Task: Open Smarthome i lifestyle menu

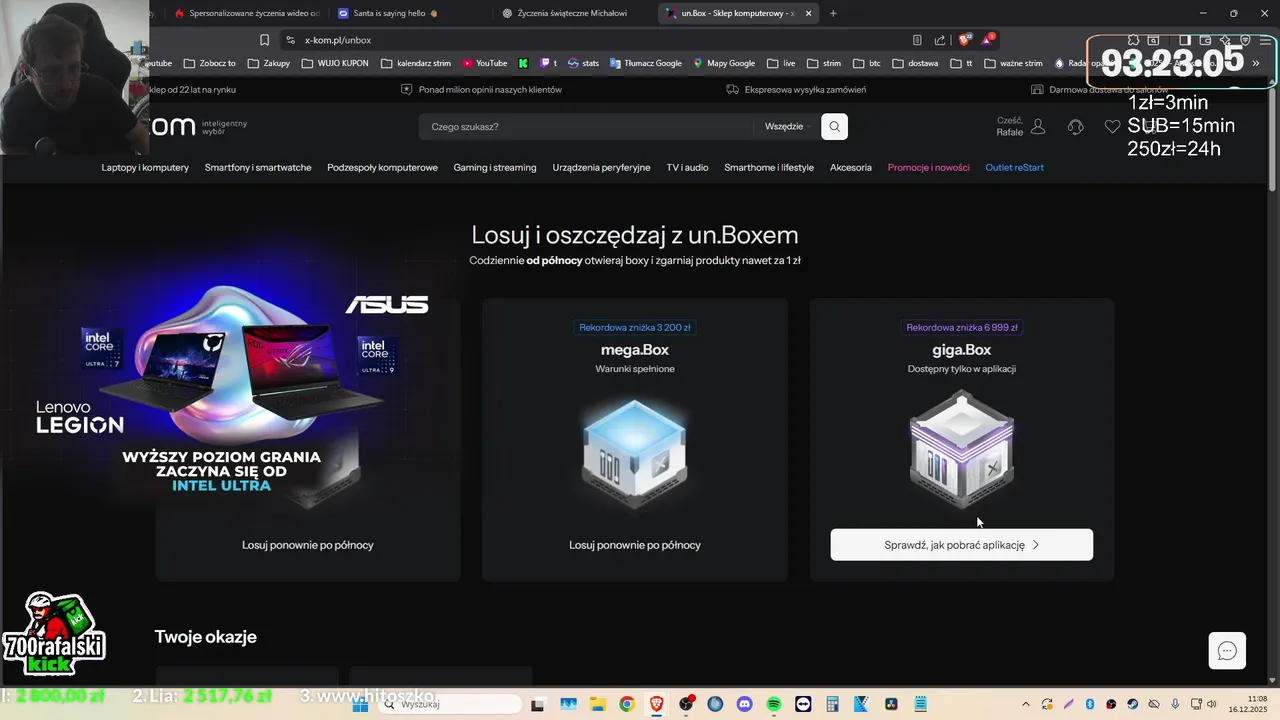Action: (x=769, y=167)
